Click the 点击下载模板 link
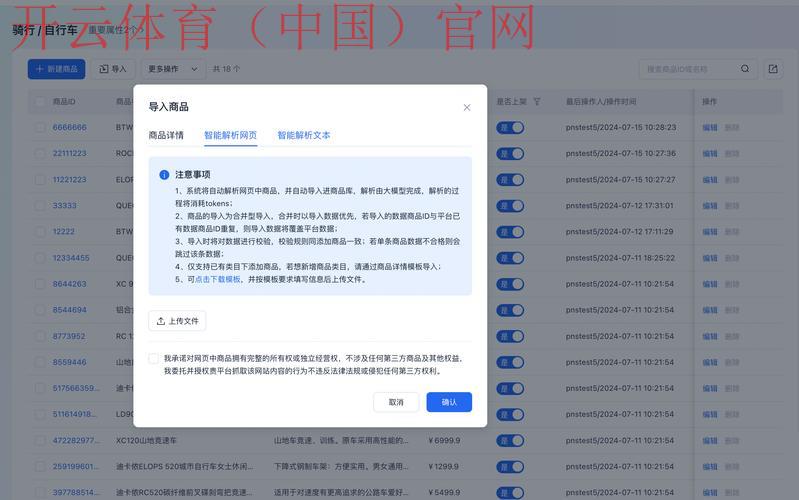This screenshot has height=500, width=799. [x=218, y=279]
